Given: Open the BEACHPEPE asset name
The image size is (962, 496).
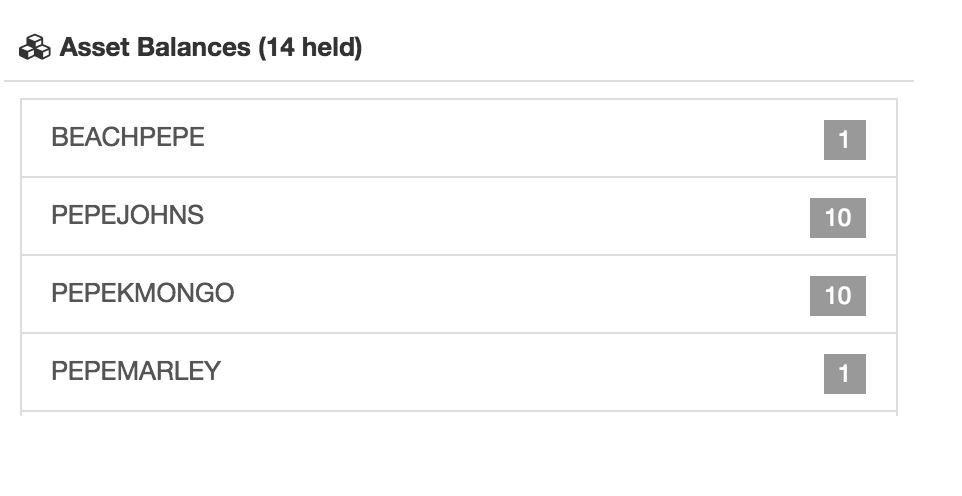Looking at the screenshot, I should (x=128, y=137).
